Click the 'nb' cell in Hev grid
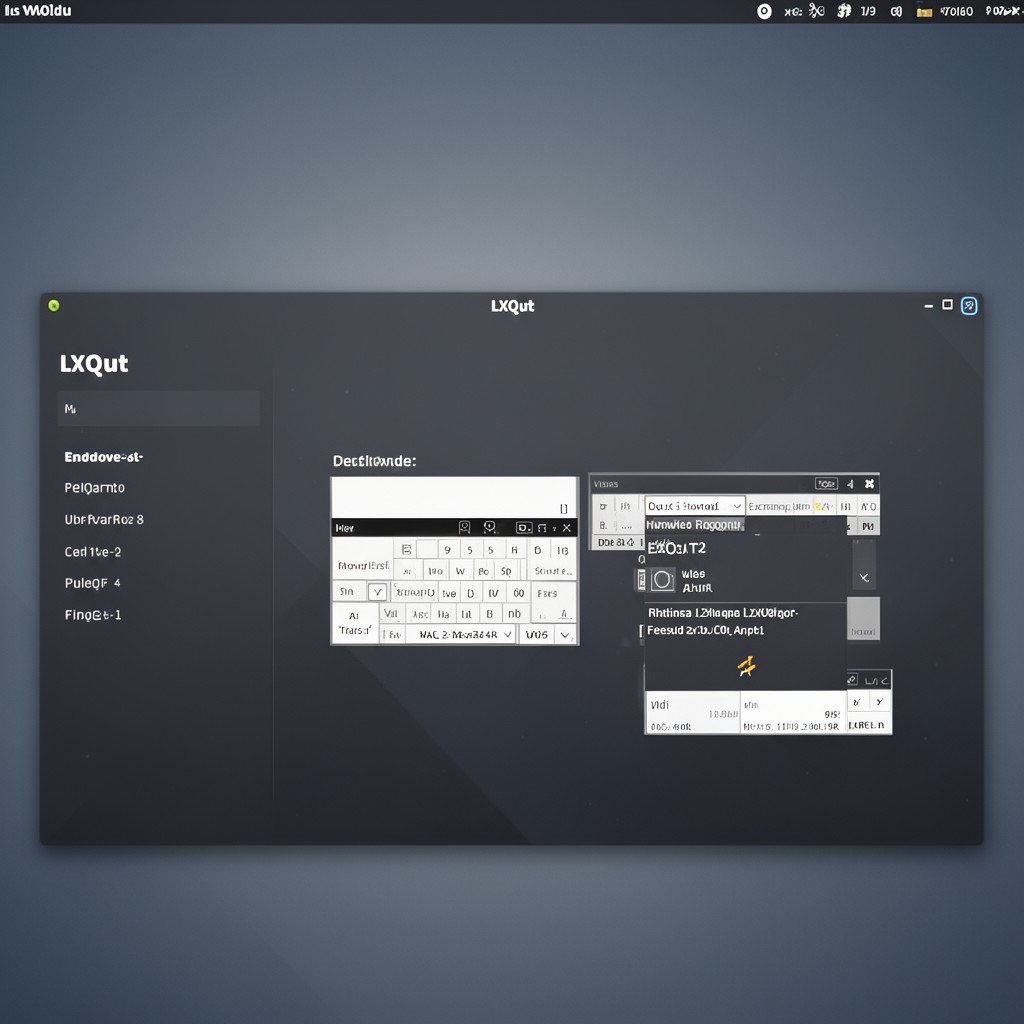 tap(515, 614)
